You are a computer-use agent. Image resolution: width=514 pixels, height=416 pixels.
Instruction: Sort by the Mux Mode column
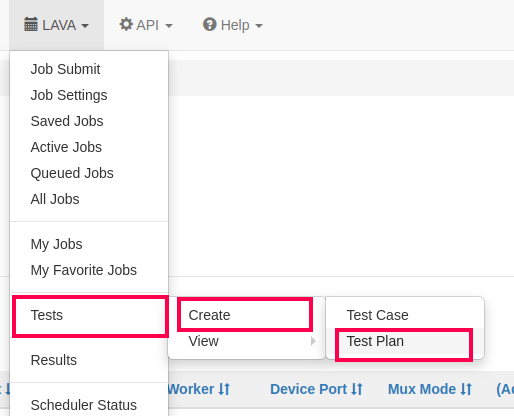pos(430,389)
